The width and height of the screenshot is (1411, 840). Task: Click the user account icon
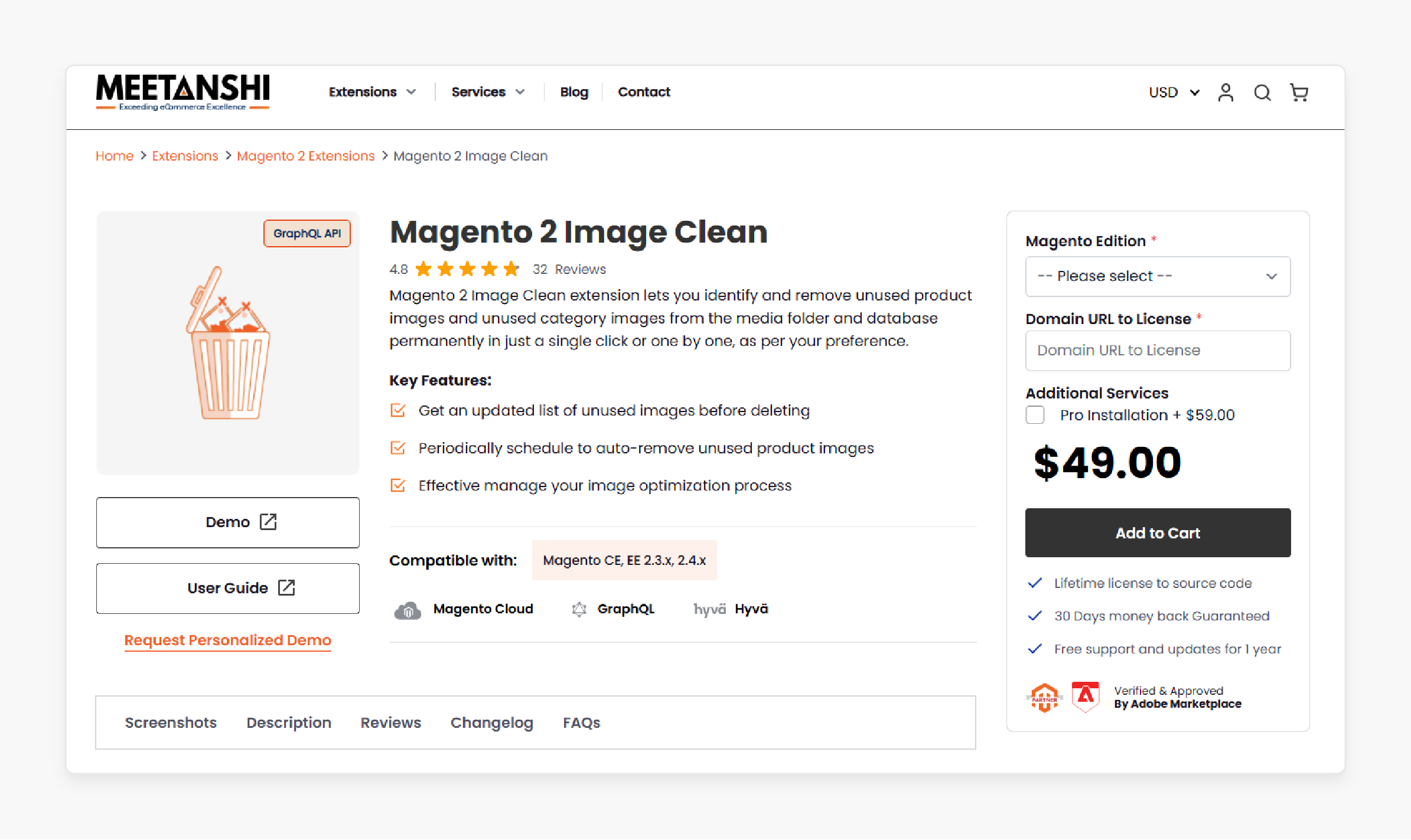1226,92
